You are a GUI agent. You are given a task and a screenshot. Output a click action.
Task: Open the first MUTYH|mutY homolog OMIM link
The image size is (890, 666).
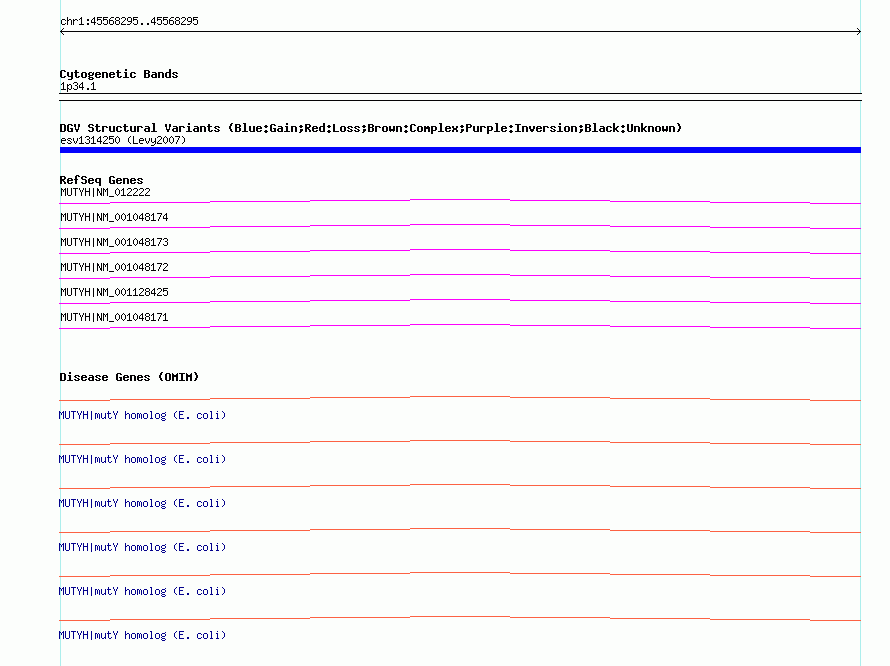pyautogui.click(x=142, y=416)
